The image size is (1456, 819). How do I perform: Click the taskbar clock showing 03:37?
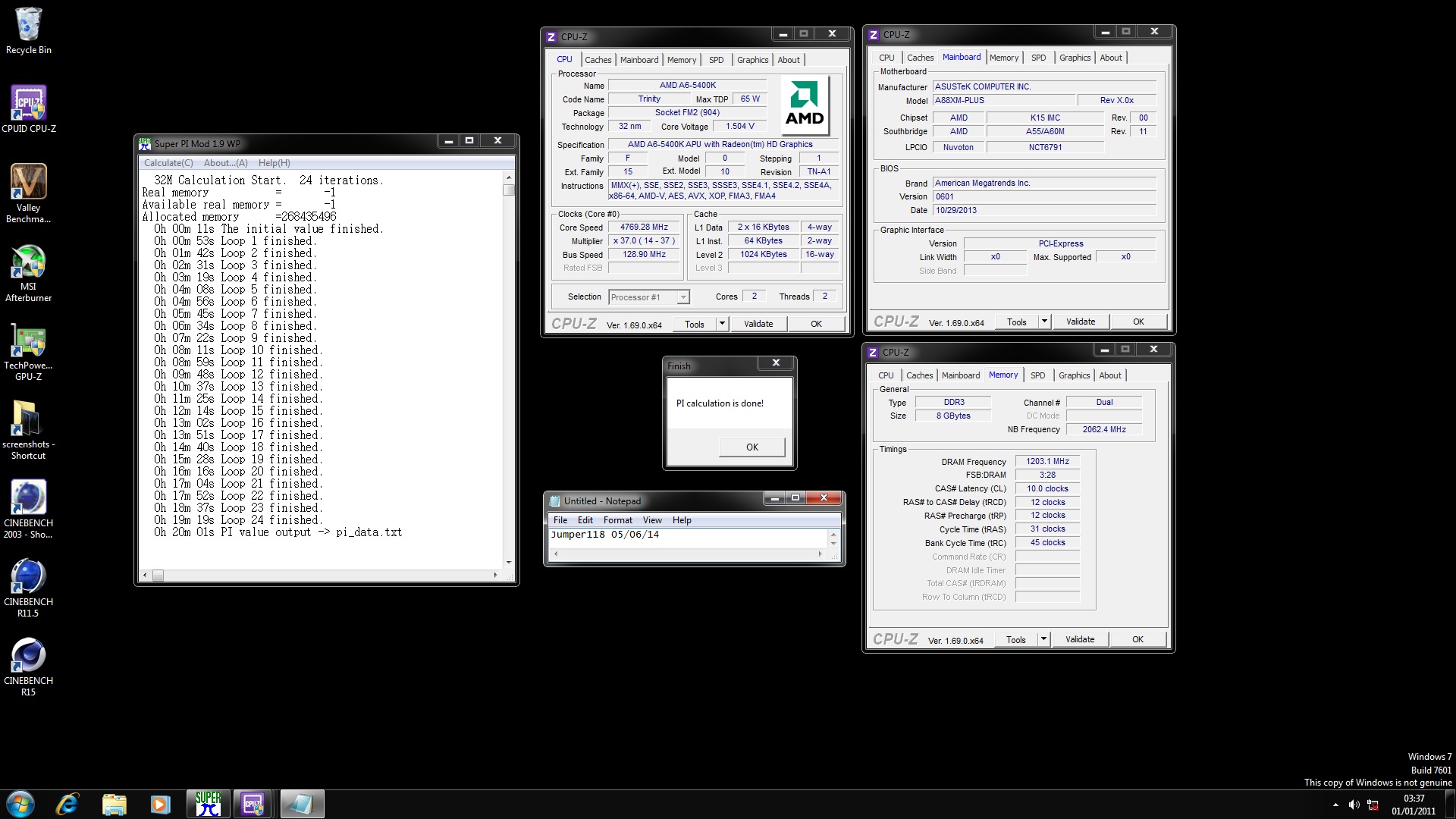click(x=1414, y=799)
